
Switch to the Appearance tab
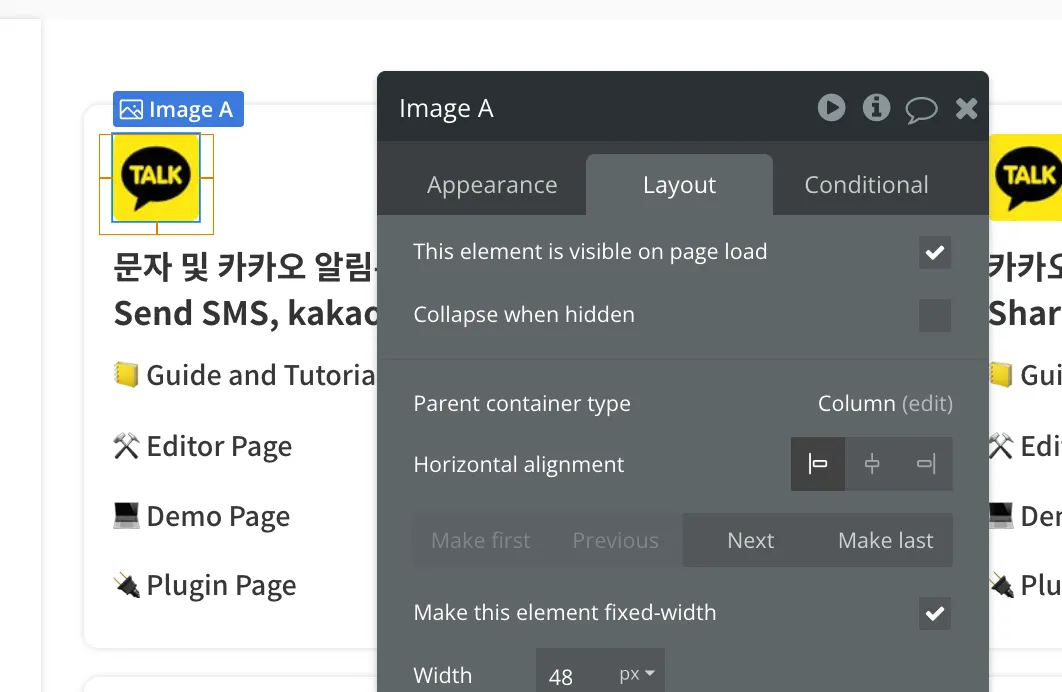(492, 185)
